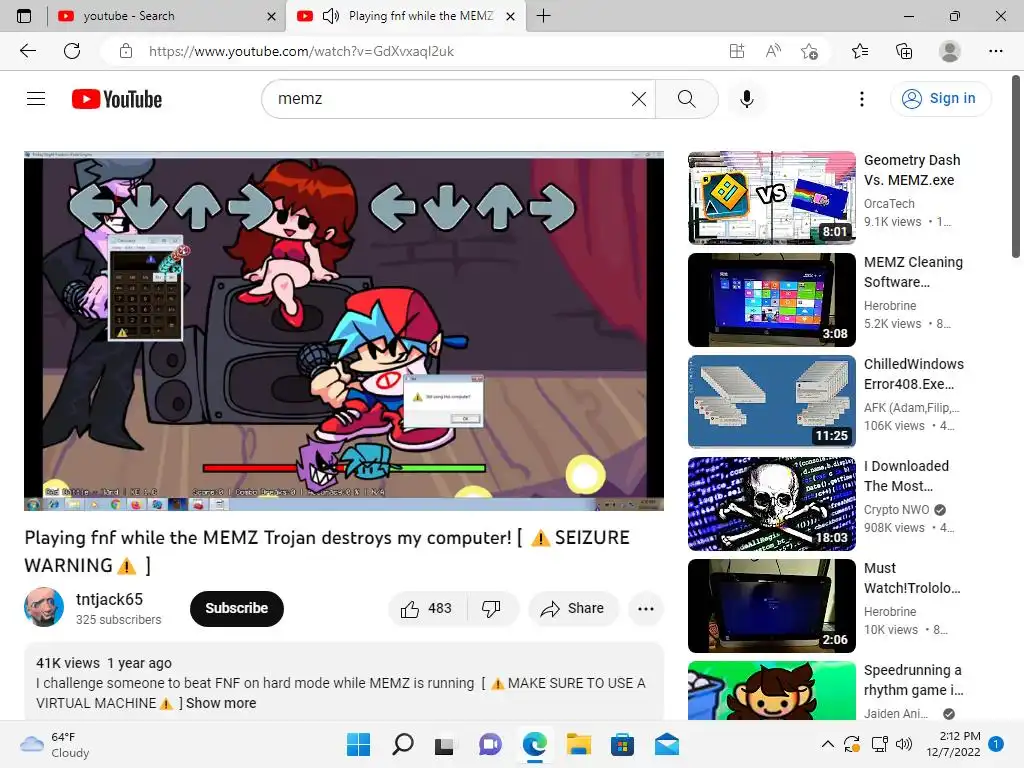
Task: Open the tntjack65 channel avatar
Action: [44, 607]
